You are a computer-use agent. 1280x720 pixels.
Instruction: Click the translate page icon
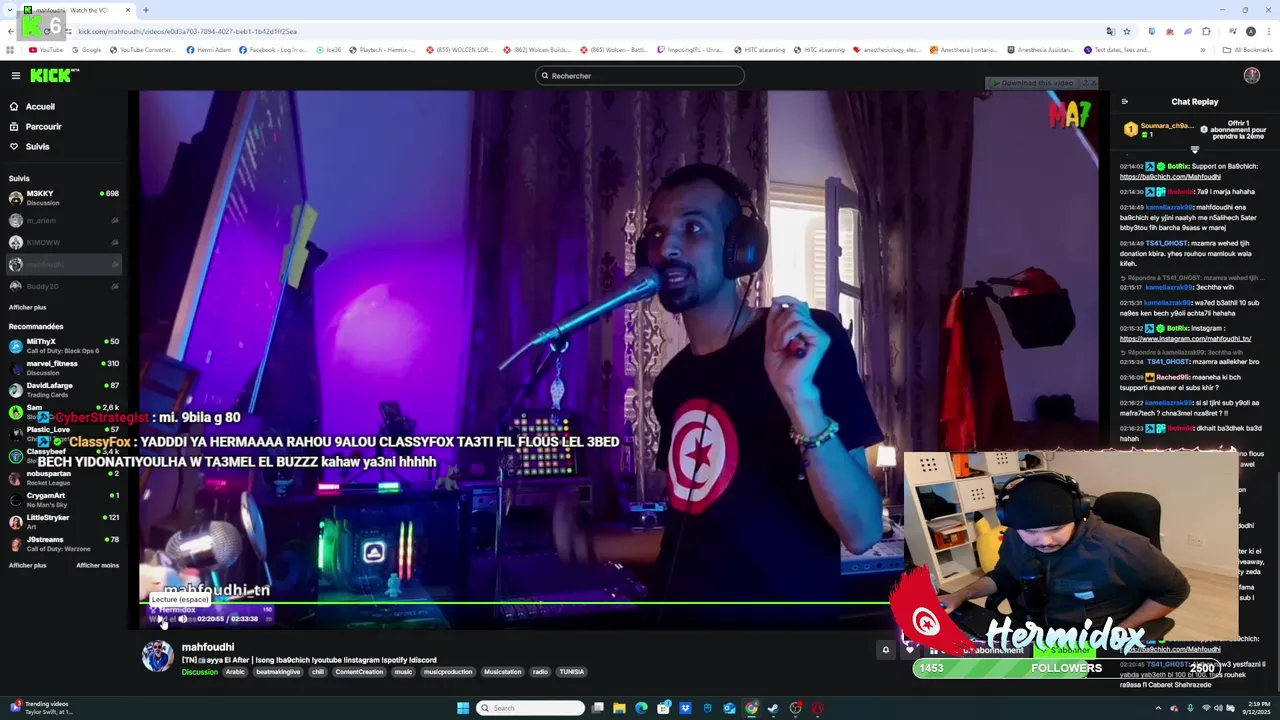(x=1110, y=31)
